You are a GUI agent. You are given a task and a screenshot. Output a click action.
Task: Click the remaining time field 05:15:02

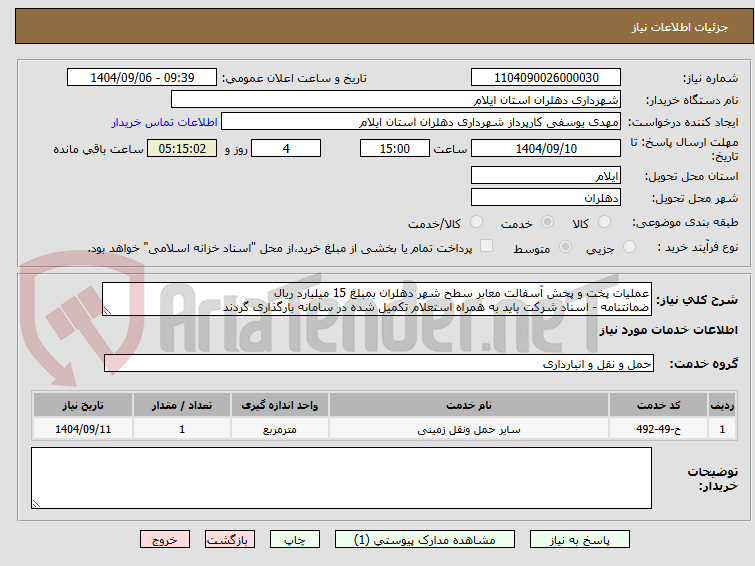(182, 148)
